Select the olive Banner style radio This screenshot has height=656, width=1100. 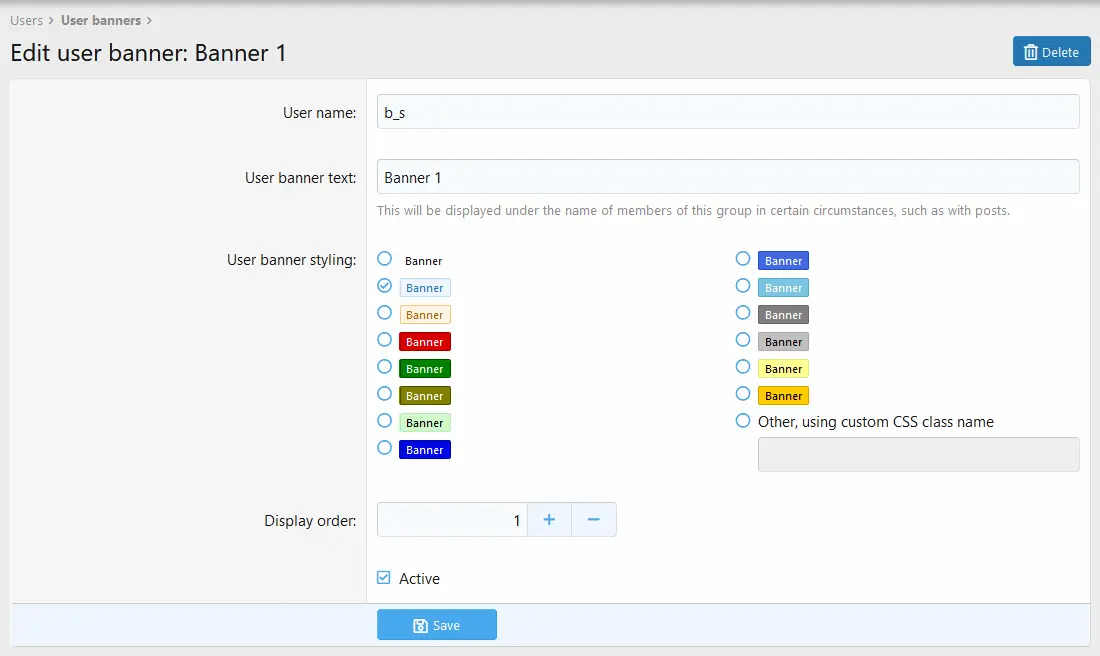(384, 394)
